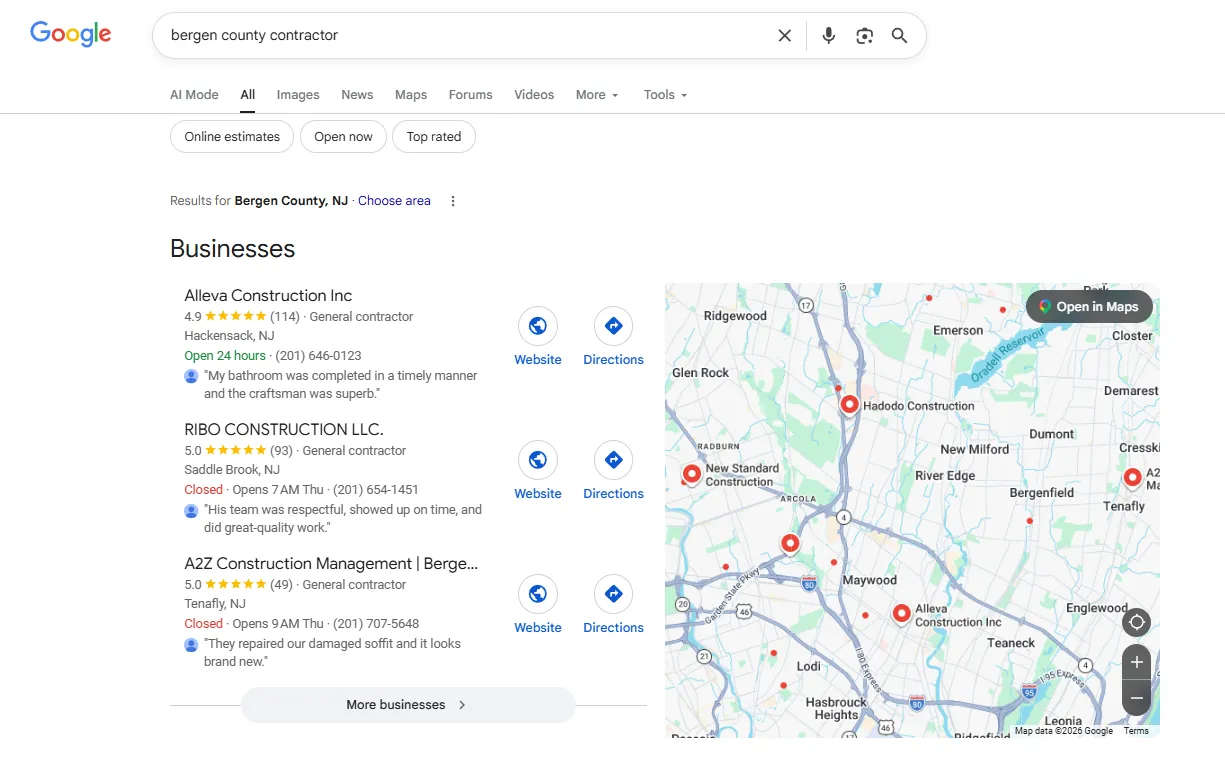Switch to the Images tab
1225x760 pixels.
(298, 95)
